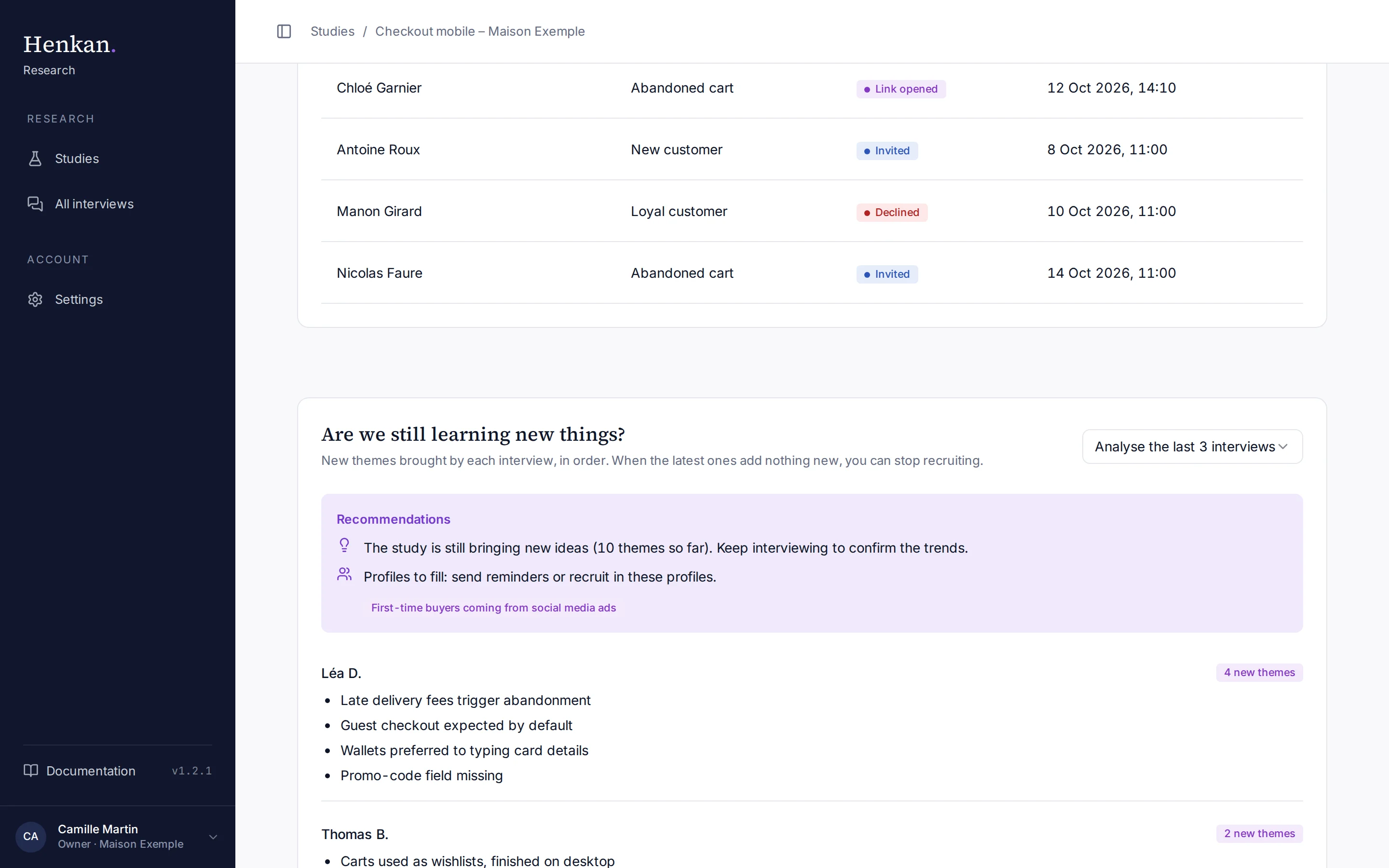Click Léa D. interview heading
Image resolution: width=1389 pixels, height=868 pixels.
pyautogui.click(x=341, y=673)
